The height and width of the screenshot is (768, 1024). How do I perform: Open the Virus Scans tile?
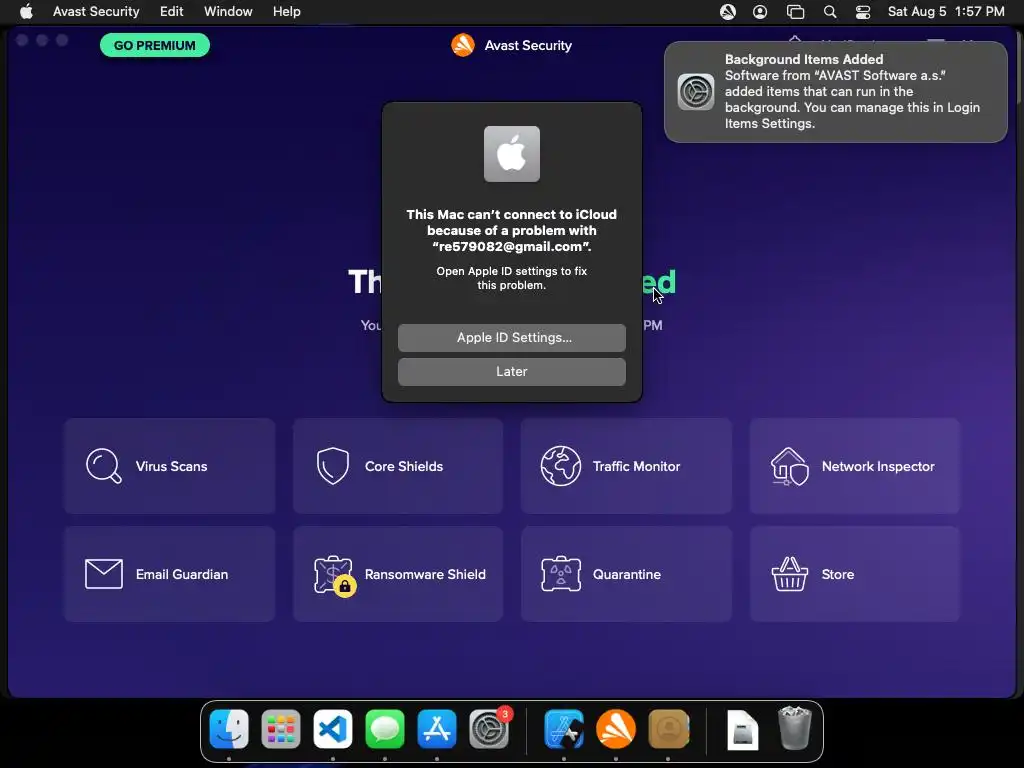click(x=169, y=466)
